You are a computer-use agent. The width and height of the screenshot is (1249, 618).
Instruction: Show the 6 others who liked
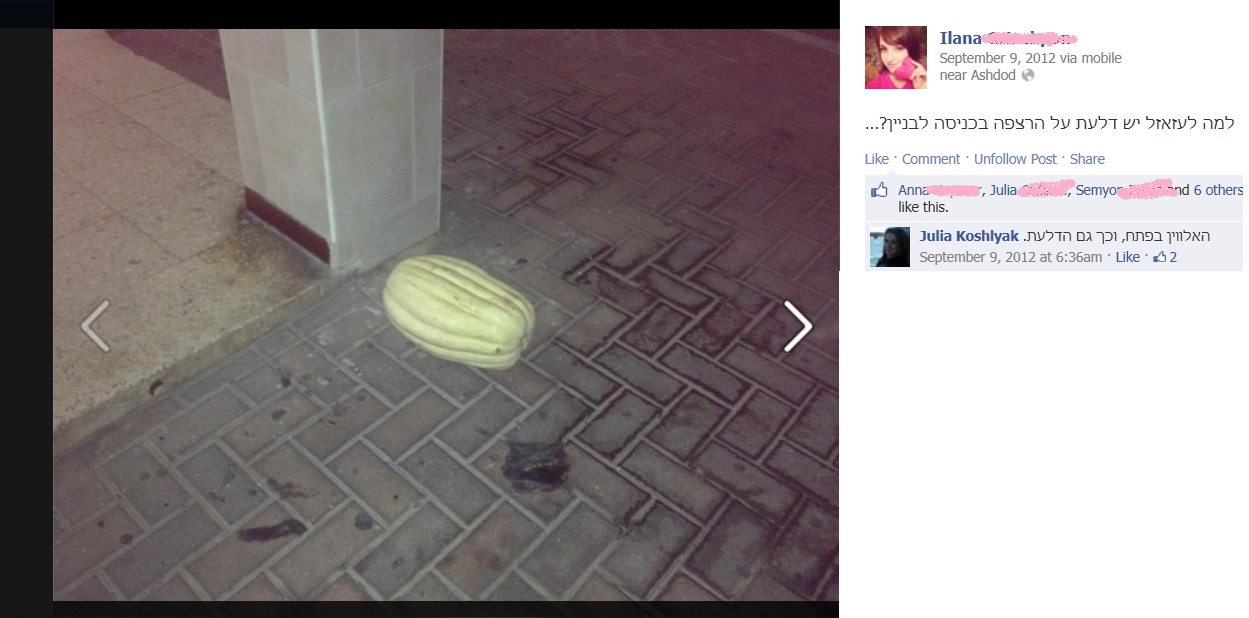click(1218, 190)
